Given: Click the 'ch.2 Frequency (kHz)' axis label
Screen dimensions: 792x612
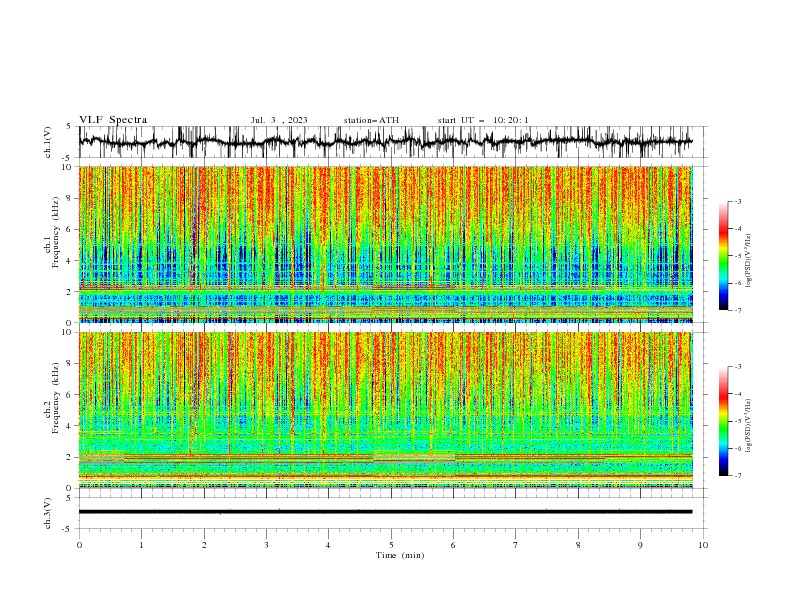Looking at the screenshot, I should pyautogui.click(x=52, y=397).
